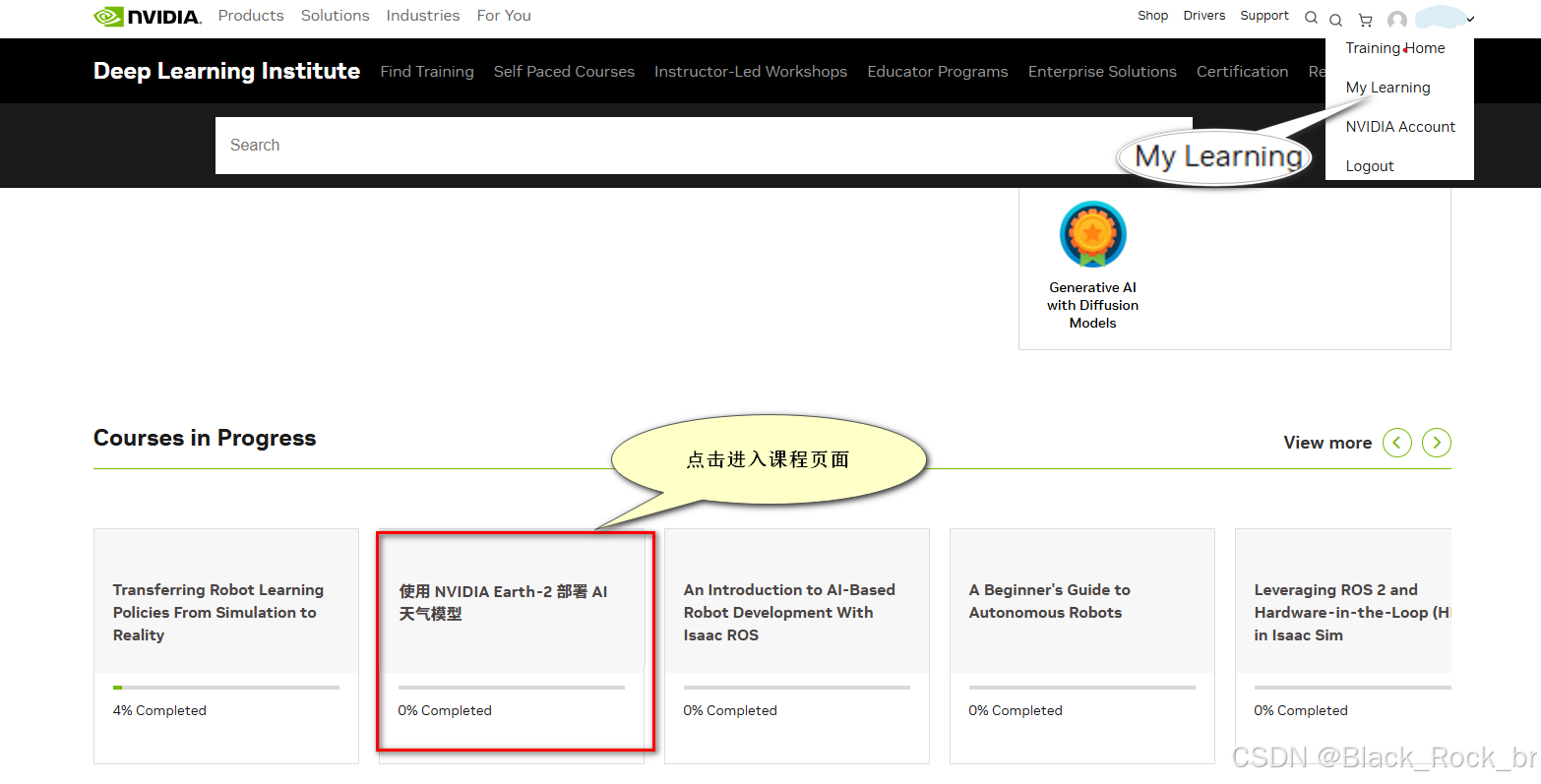Screen dimensions: 1541x784
Task: Click 0% Completed under Isaac ROS course
Action: tap(730, 710)
